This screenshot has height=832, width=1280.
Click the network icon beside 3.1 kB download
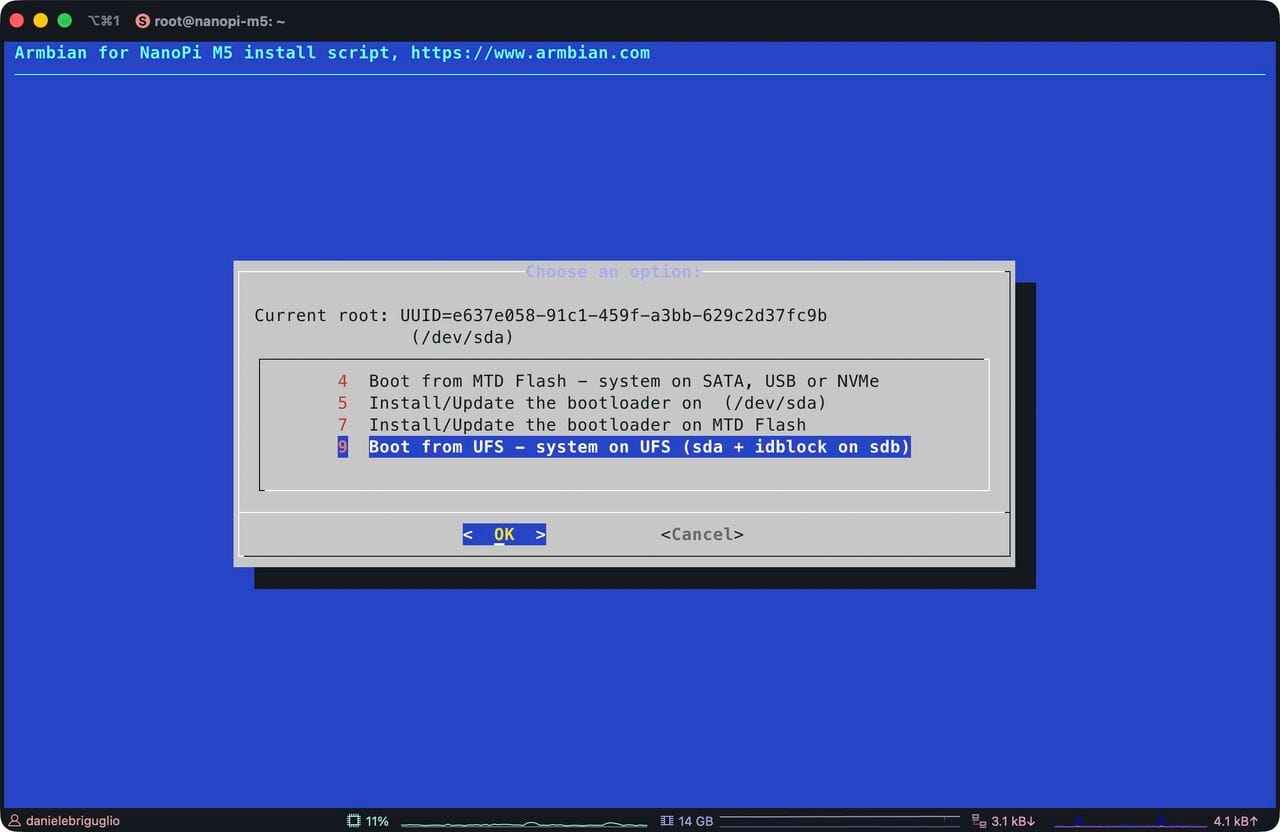979,821
